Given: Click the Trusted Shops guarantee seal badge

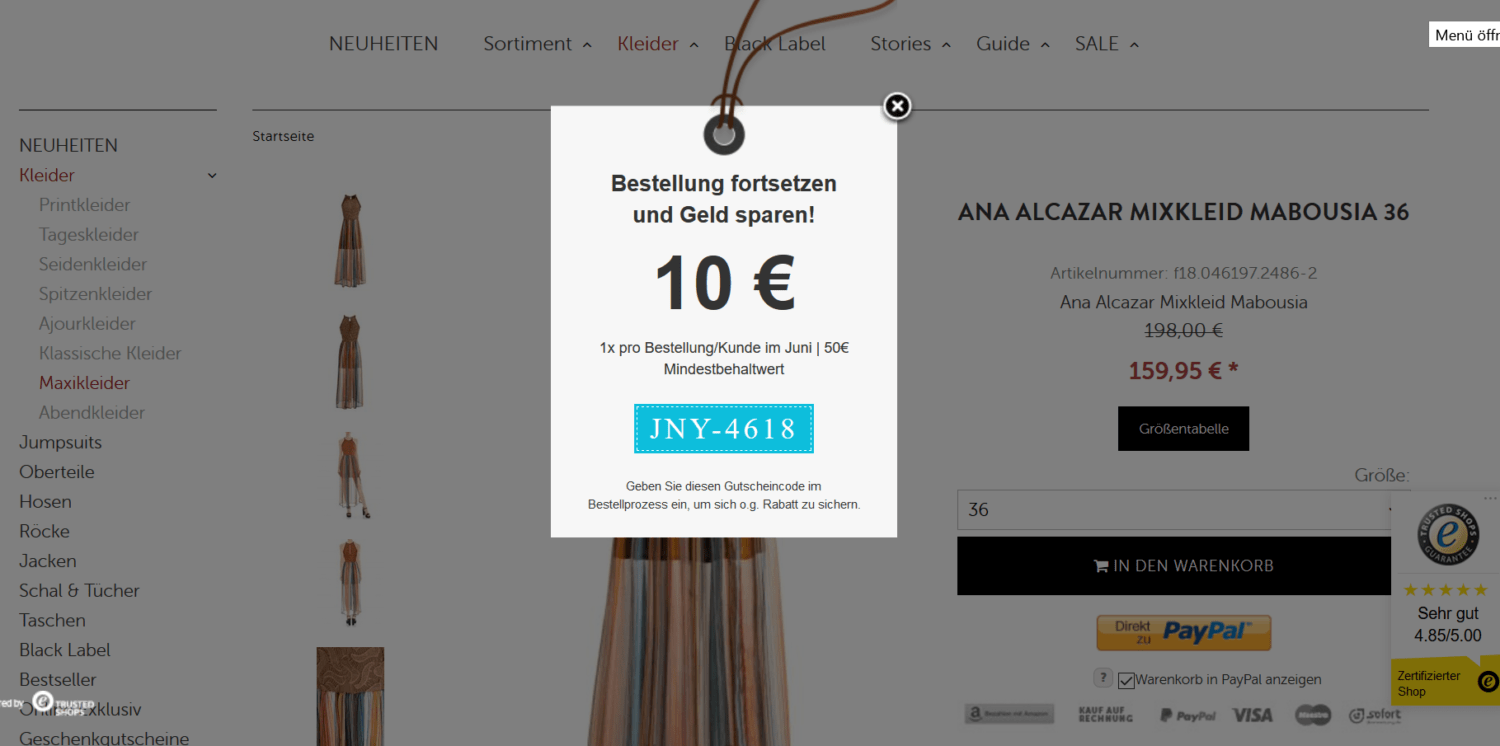Looking at the screenshot, I should point(1447,533).
